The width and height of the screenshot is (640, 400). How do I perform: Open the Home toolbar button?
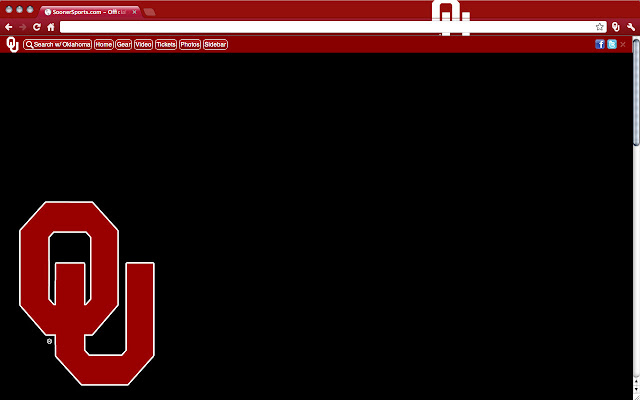[104, 44]
